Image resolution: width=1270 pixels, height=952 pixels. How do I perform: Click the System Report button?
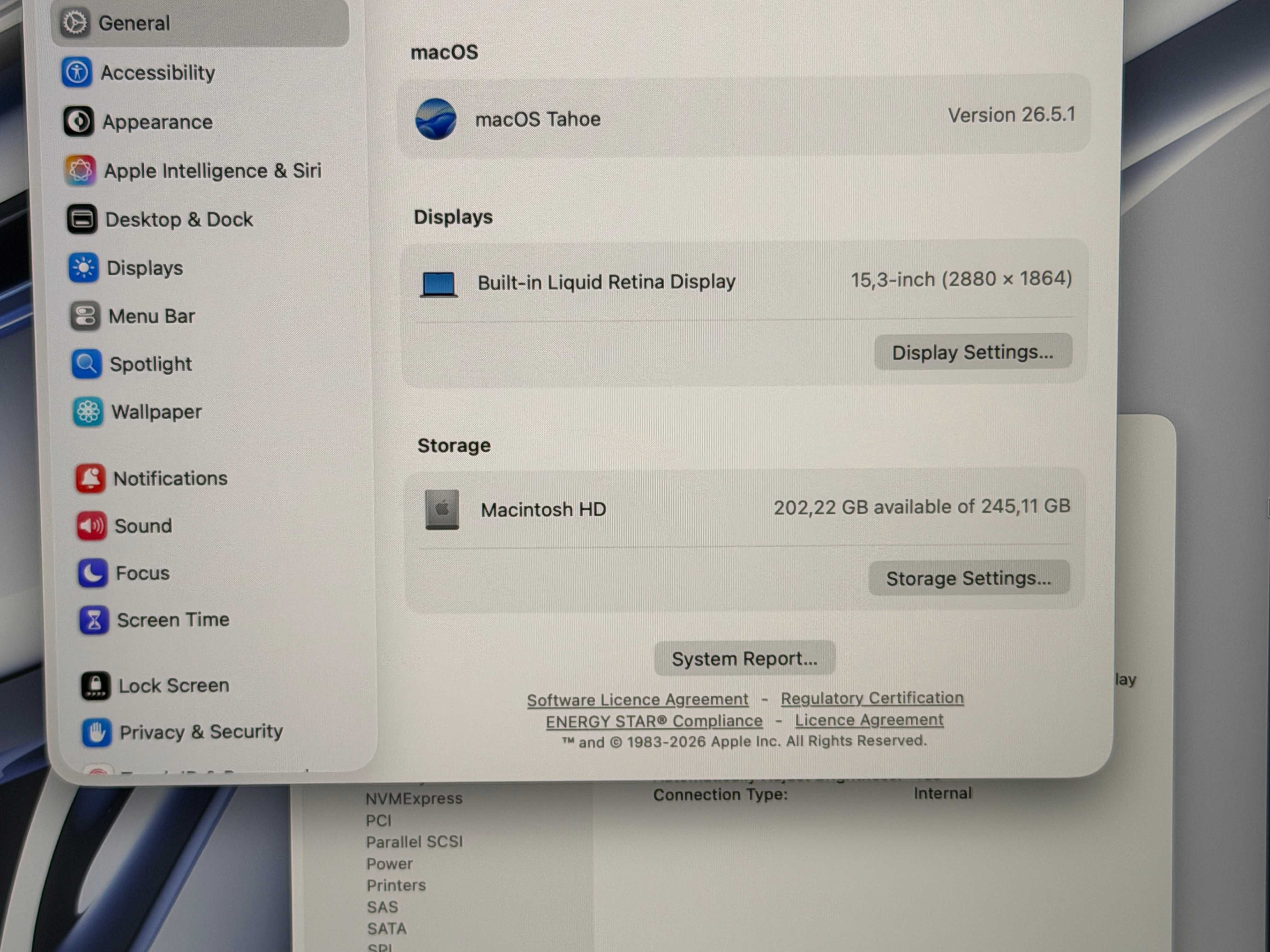(x=745, y=658)
